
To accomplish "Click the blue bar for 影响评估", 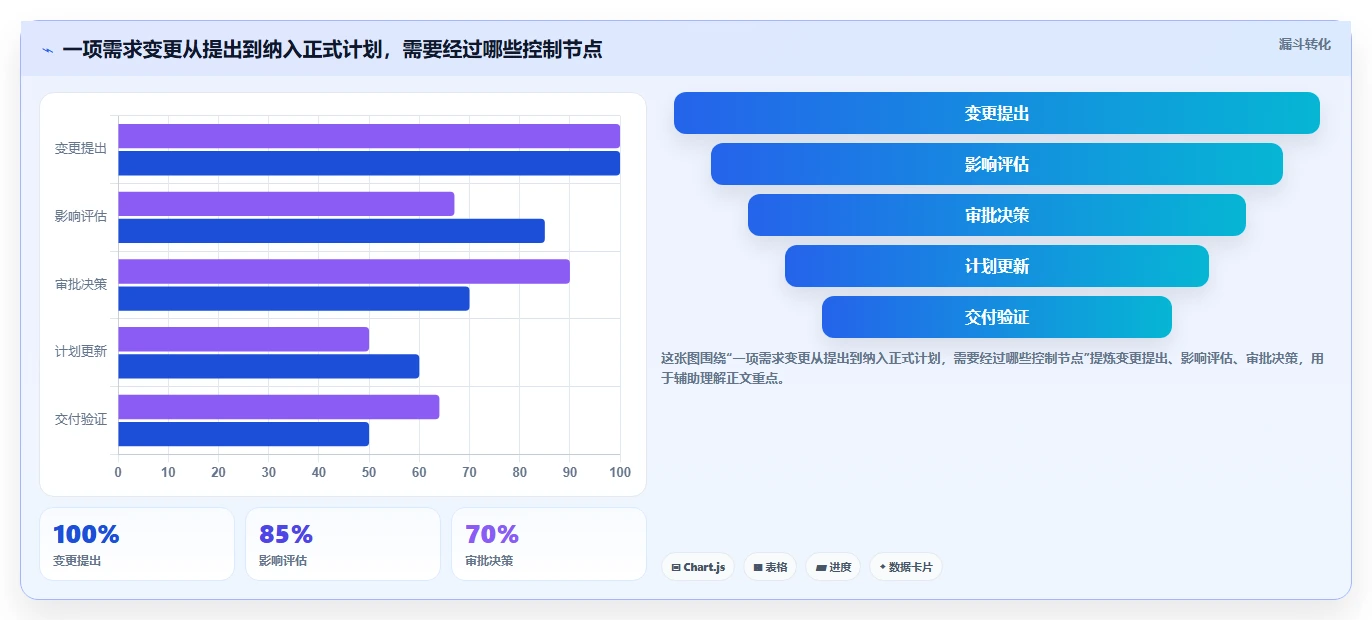I will point(331,231).
